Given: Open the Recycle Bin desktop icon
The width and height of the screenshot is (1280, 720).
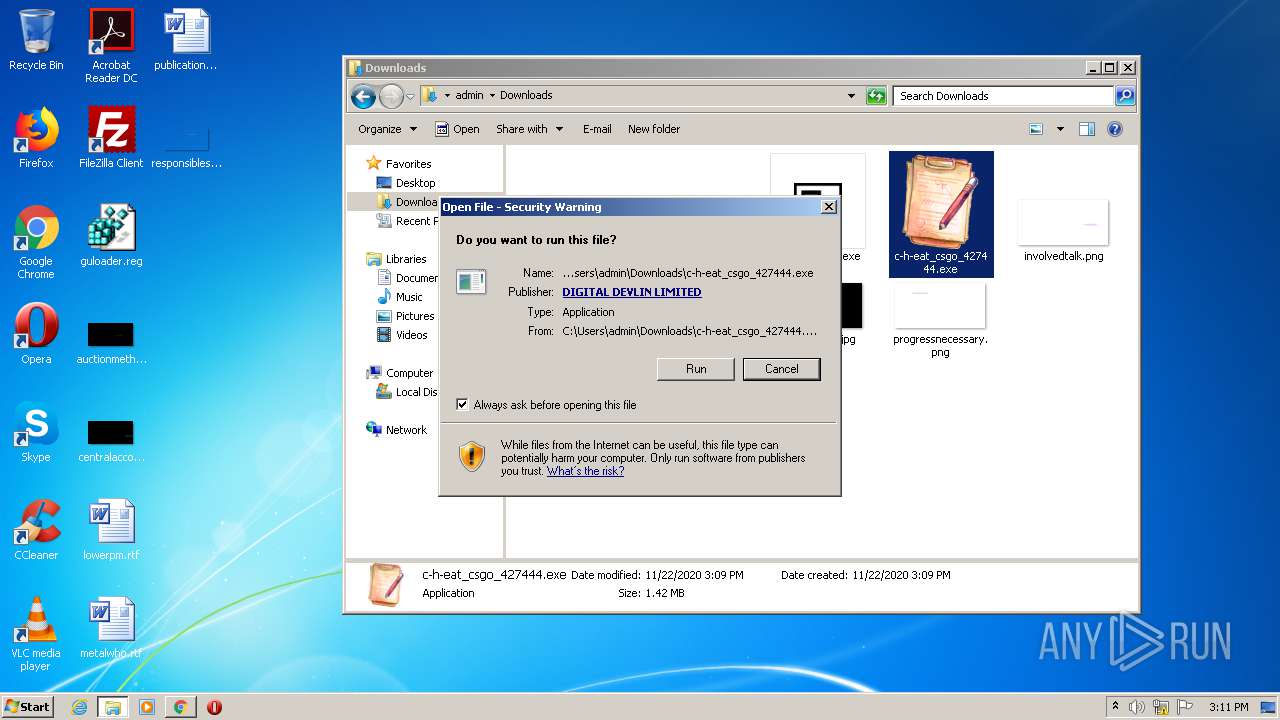Looking at the screenshot, I should [36, 40].
